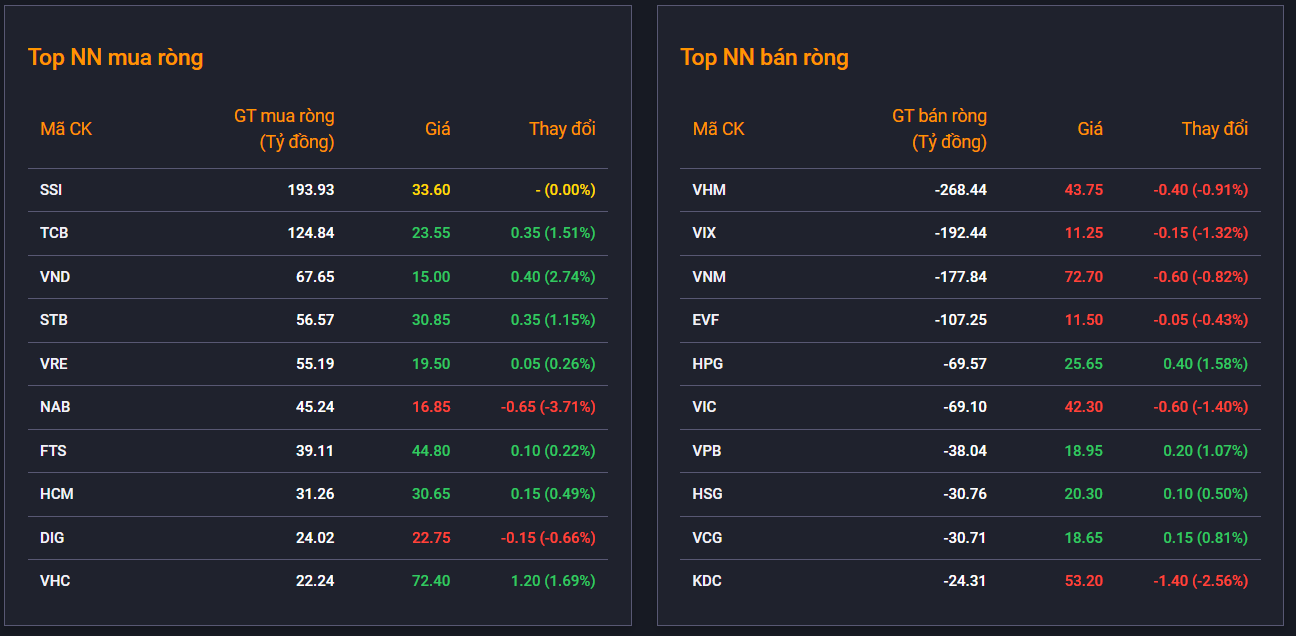Screen dimensions: 1296x636
Task: Select the TCB ticker row
Action: pyautogui.click(x=317, y=233)
